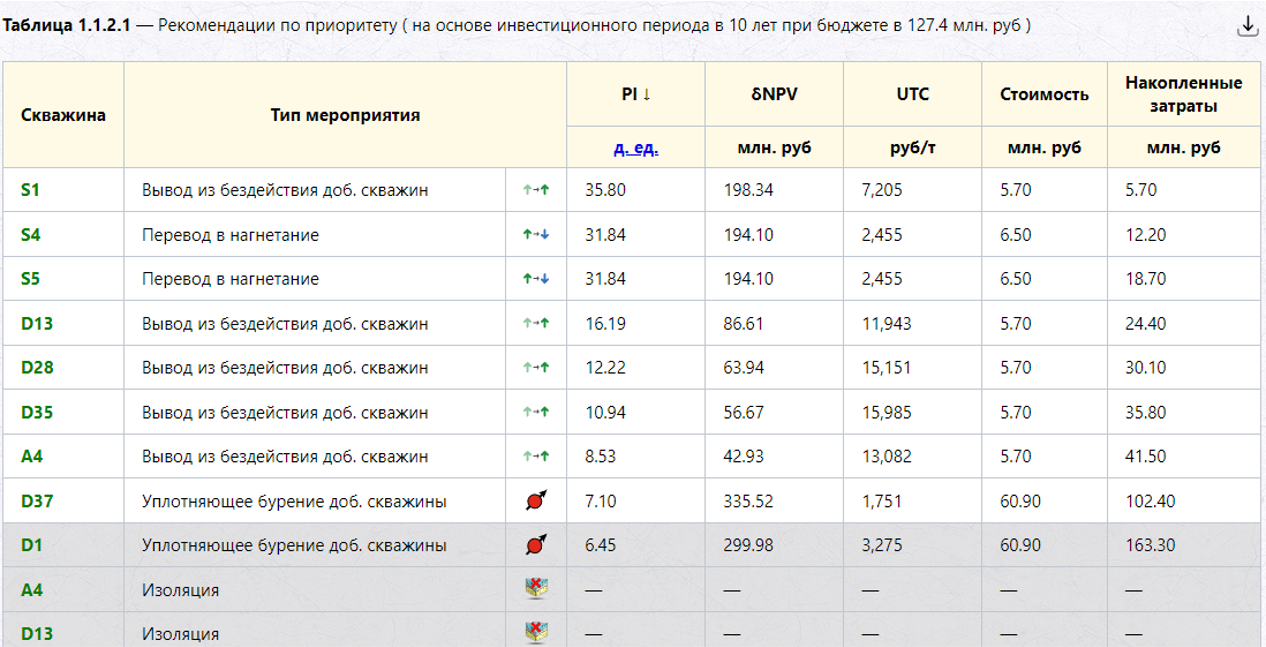Click the reactivation arrows icon in row D13
The height and width of the screenshot is (647, 1266).
click(536, 323)
